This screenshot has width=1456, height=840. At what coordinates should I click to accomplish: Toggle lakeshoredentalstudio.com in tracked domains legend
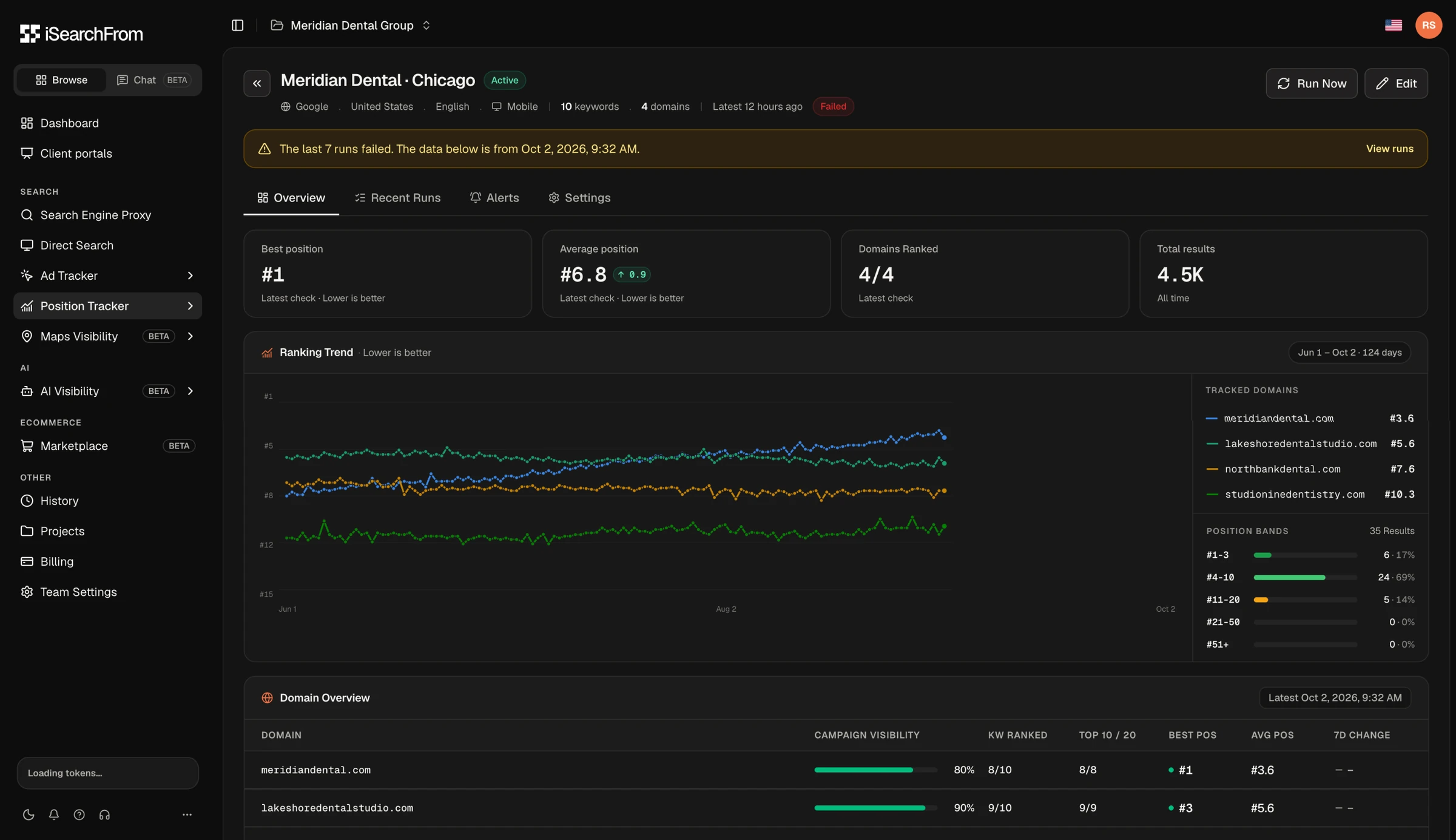(1310, 444)
